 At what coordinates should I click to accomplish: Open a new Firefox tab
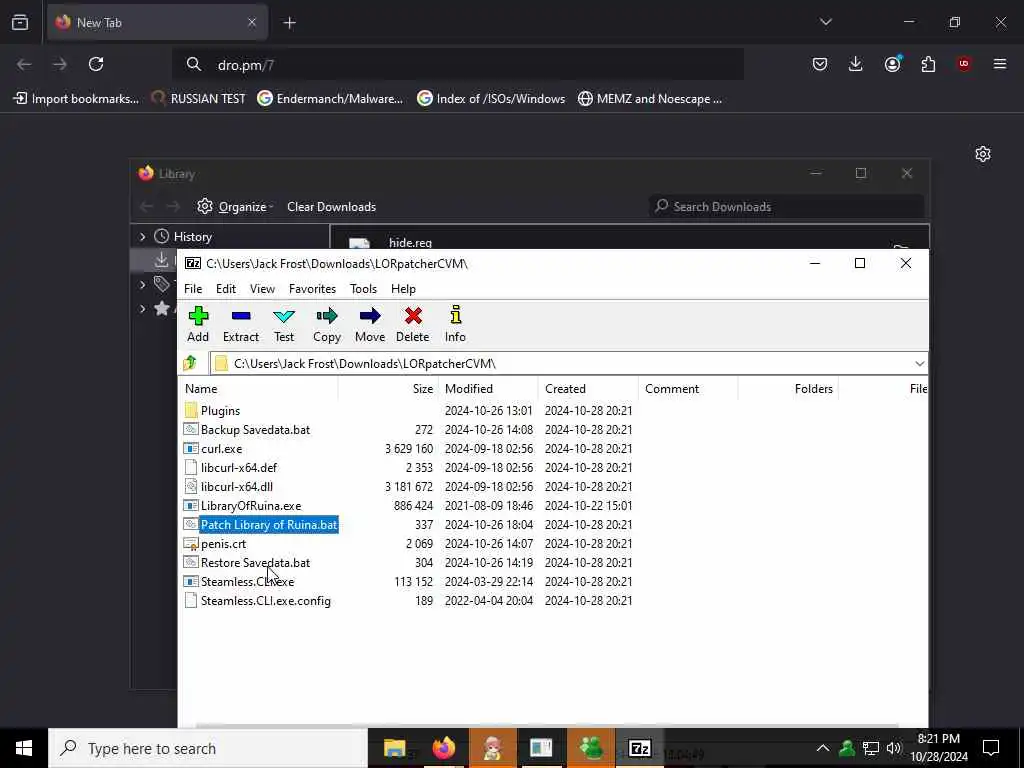point(289,23)
